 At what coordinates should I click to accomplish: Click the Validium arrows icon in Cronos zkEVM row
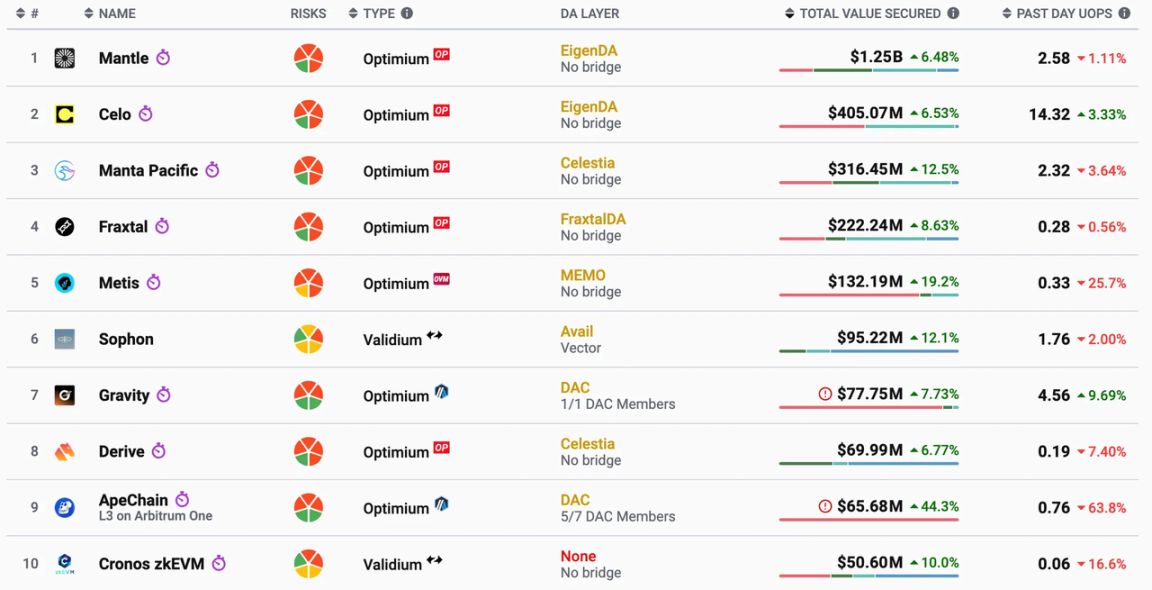click(434, 560)
